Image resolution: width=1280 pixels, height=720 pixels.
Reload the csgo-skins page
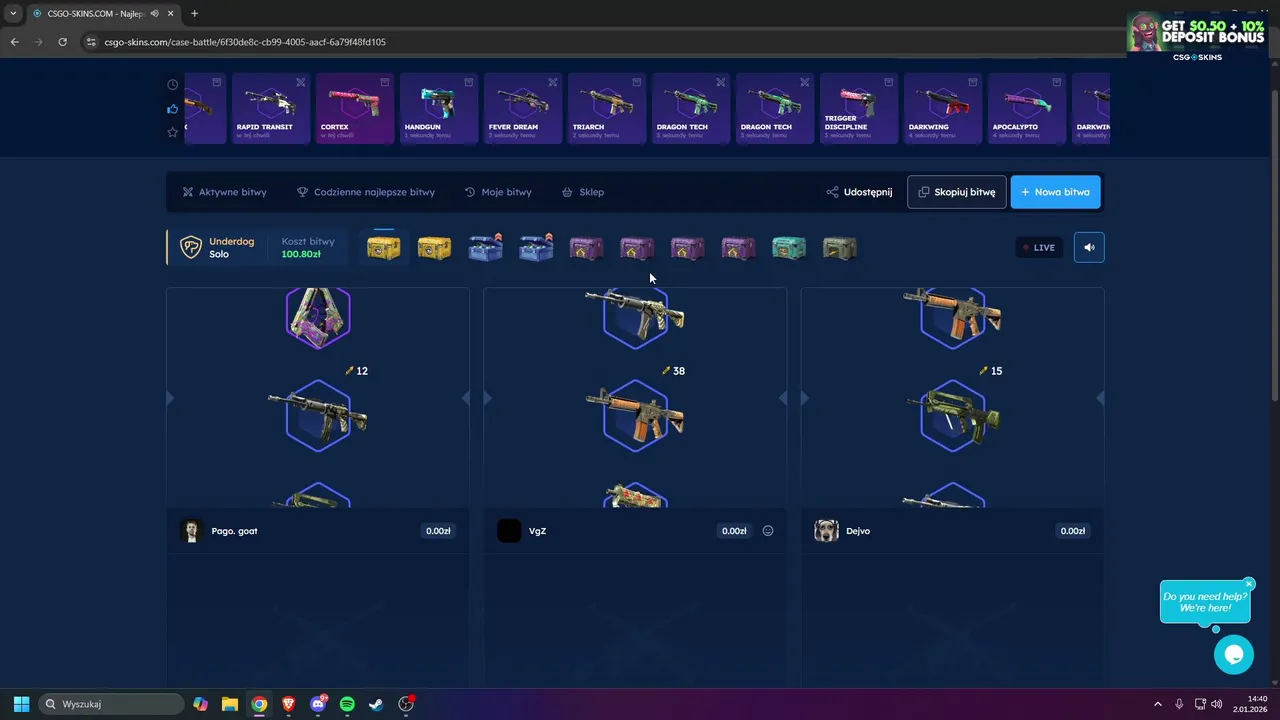pos(62,42)
